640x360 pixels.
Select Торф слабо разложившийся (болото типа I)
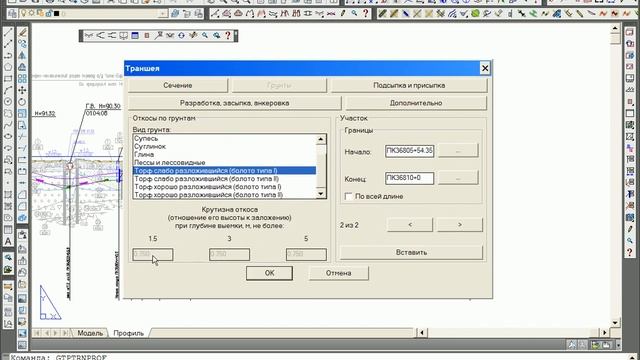pos(224,171)
